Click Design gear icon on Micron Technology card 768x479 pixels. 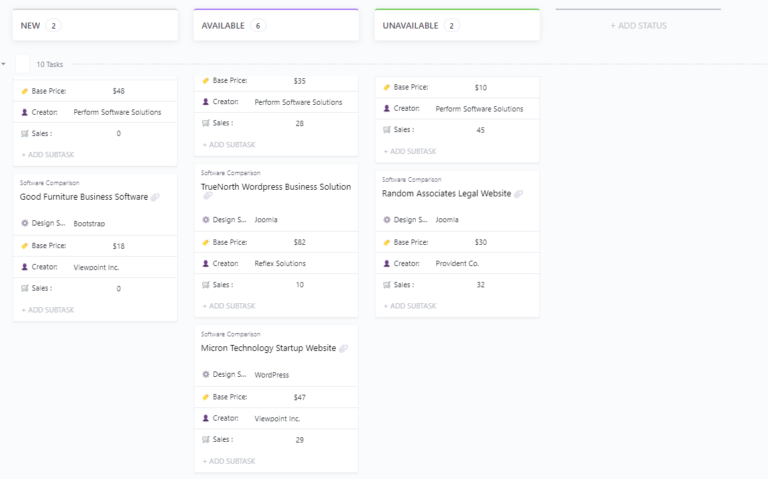[x=206, y=375]
